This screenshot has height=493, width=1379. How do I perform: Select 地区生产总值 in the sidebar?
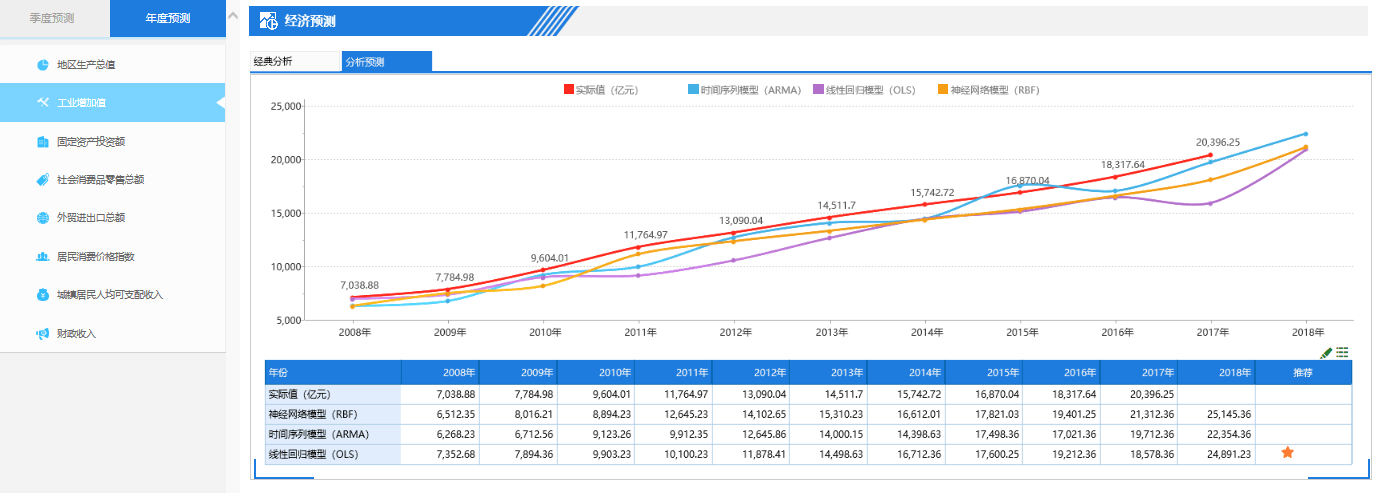[x=112, y=65]
